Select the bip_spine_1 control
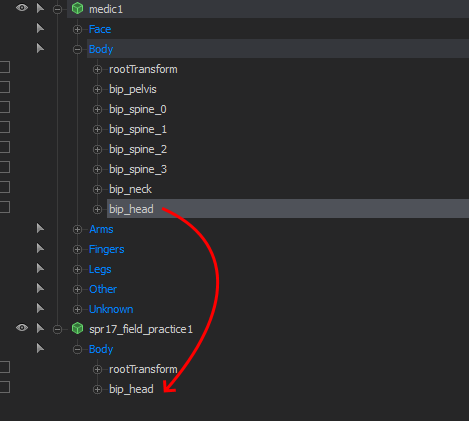 [138, 130]
